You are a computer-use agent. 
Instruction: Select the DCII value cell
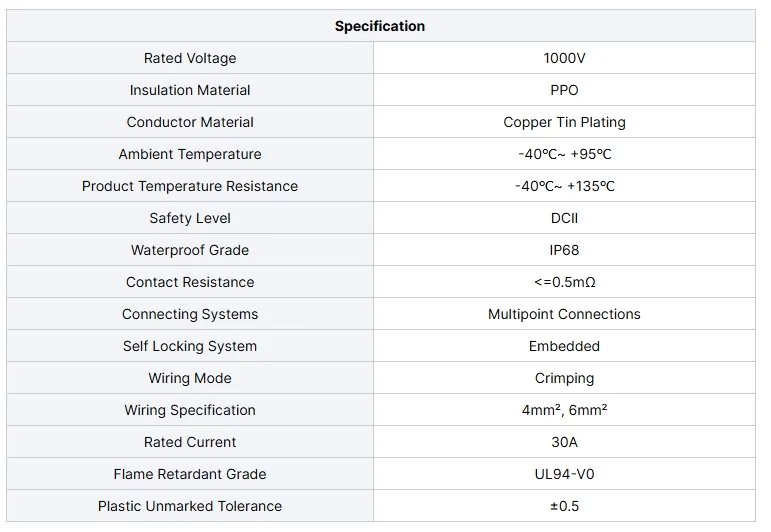[x=564, y=218]
